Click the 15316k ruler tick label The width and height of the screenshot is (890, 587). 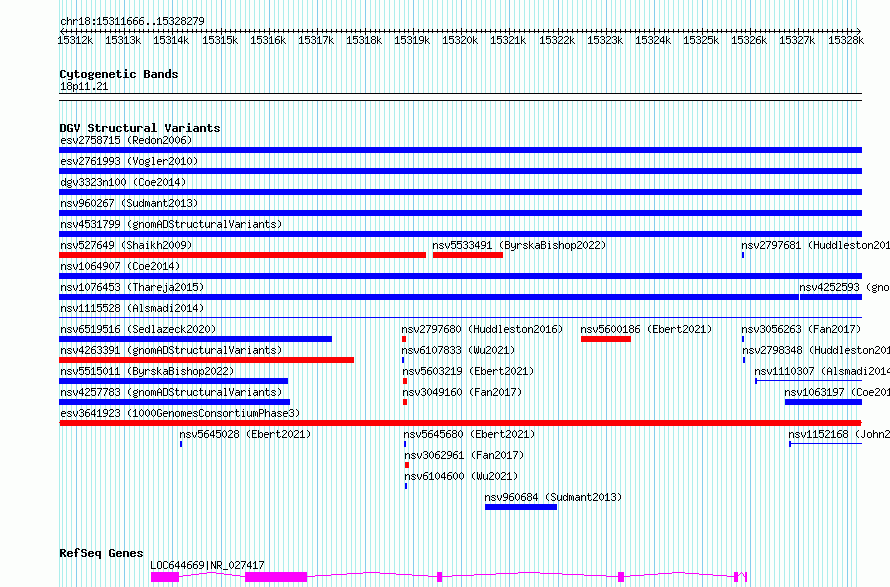268,40
